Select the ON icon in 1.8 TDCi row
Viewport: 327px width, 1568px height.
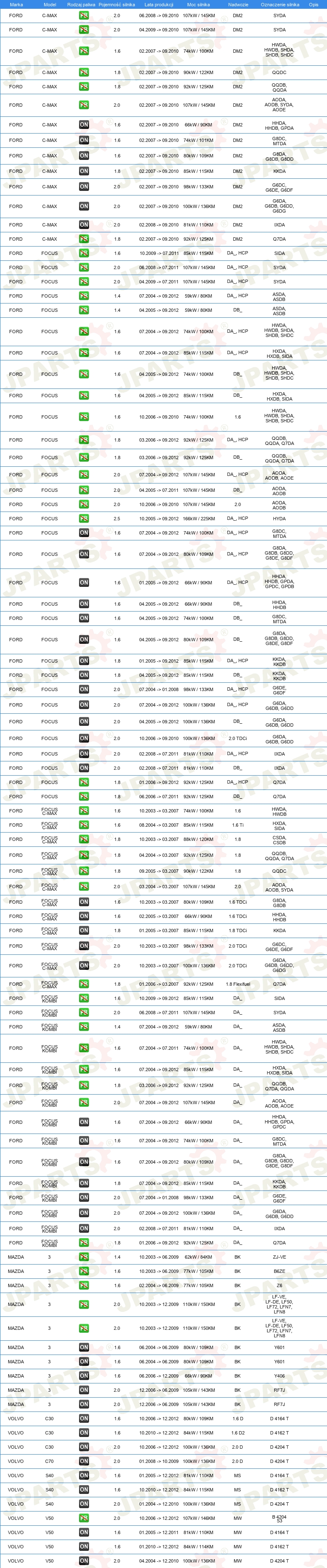click(84, 931)
